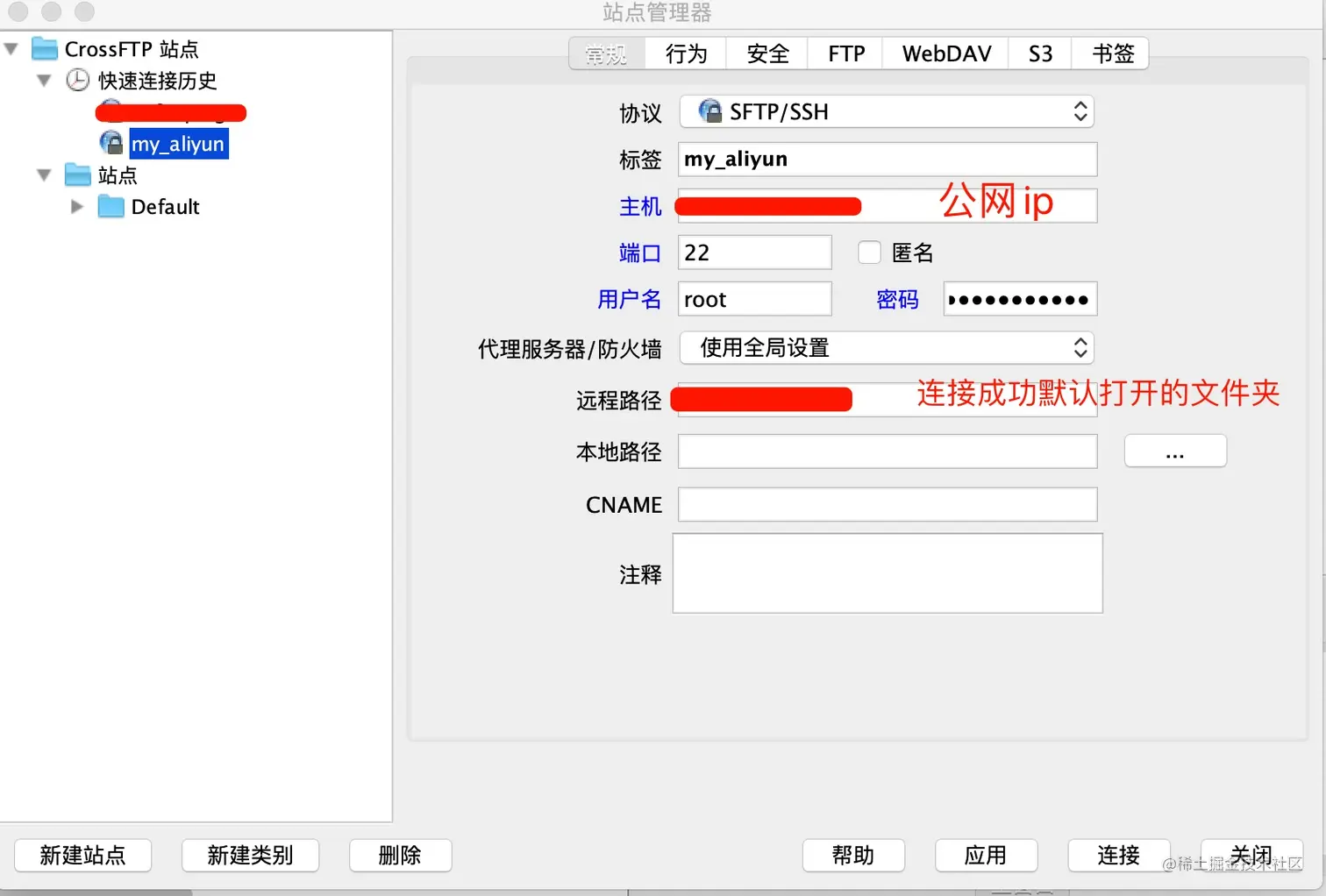Click the 删除 button

click(401, 855)
